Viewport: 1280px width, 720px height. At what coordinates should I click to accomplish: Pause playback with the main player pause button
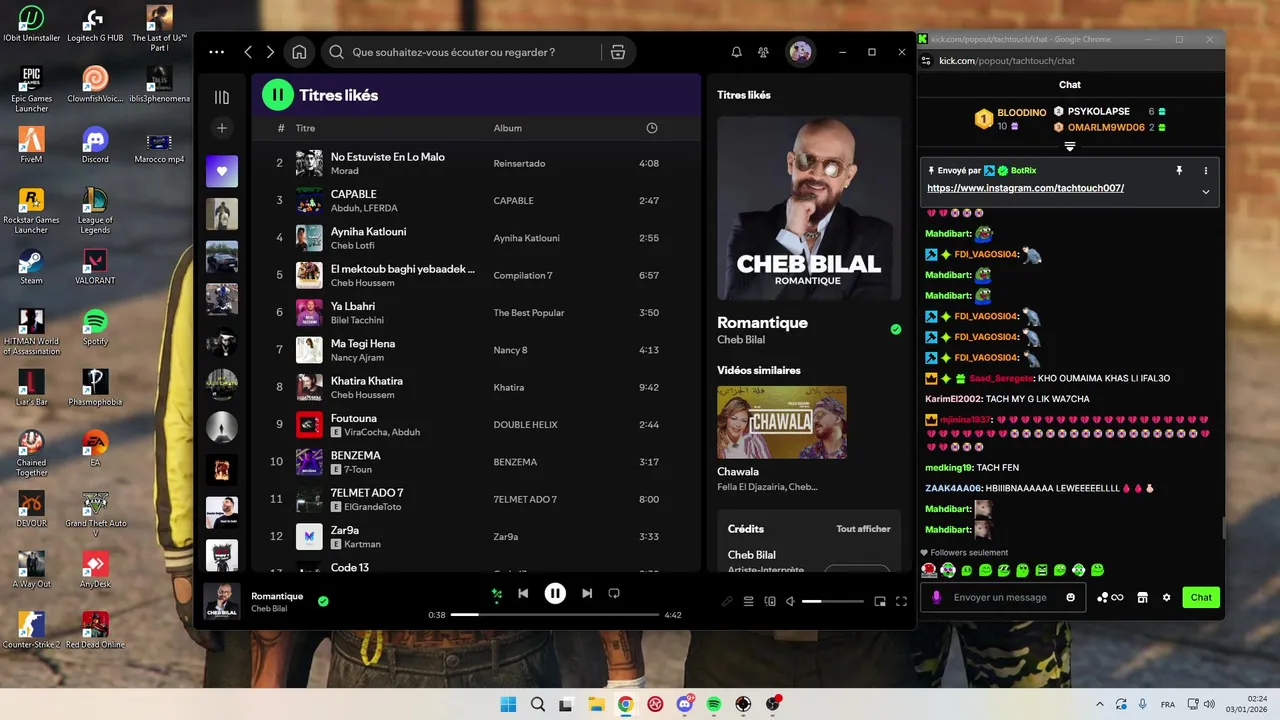pos(555,593)
